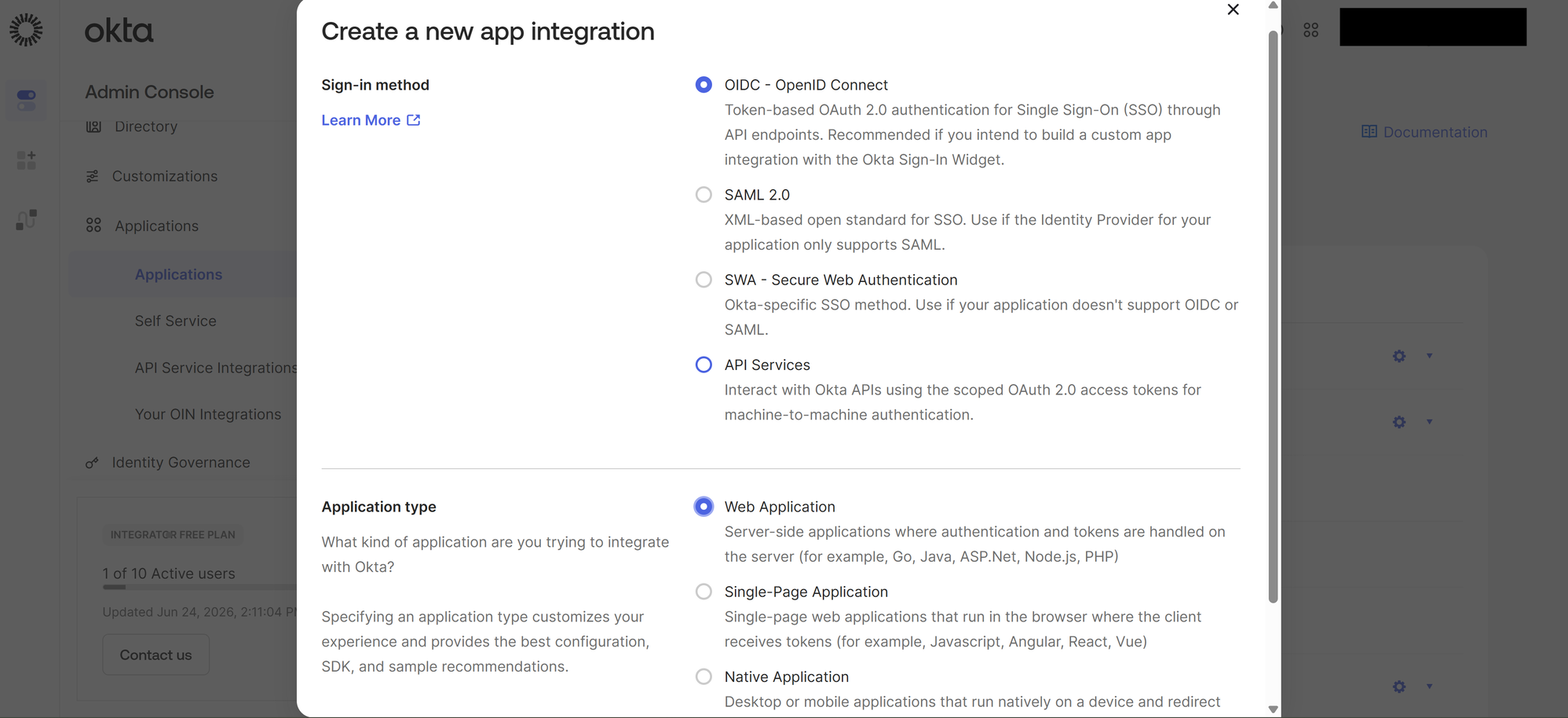Click the Active users progress bar
This screenshot has width=1568, height=718.
[x=199, y=587]
